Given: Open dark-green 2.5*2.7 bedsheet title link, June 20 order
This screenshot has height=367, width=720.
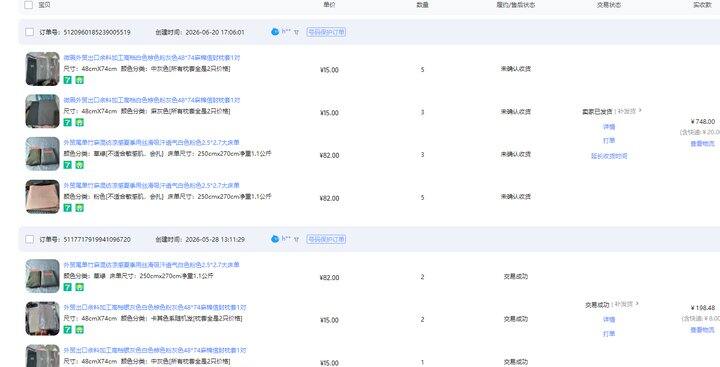Looking at the screenshot, I should pos(152,142).
